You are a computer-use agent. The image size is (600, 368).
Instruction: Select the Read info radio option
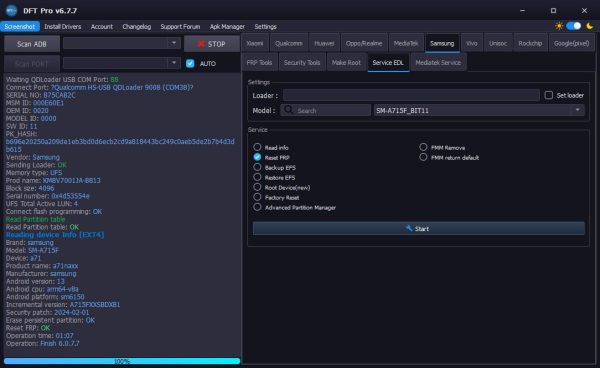[x=257, y=147]
